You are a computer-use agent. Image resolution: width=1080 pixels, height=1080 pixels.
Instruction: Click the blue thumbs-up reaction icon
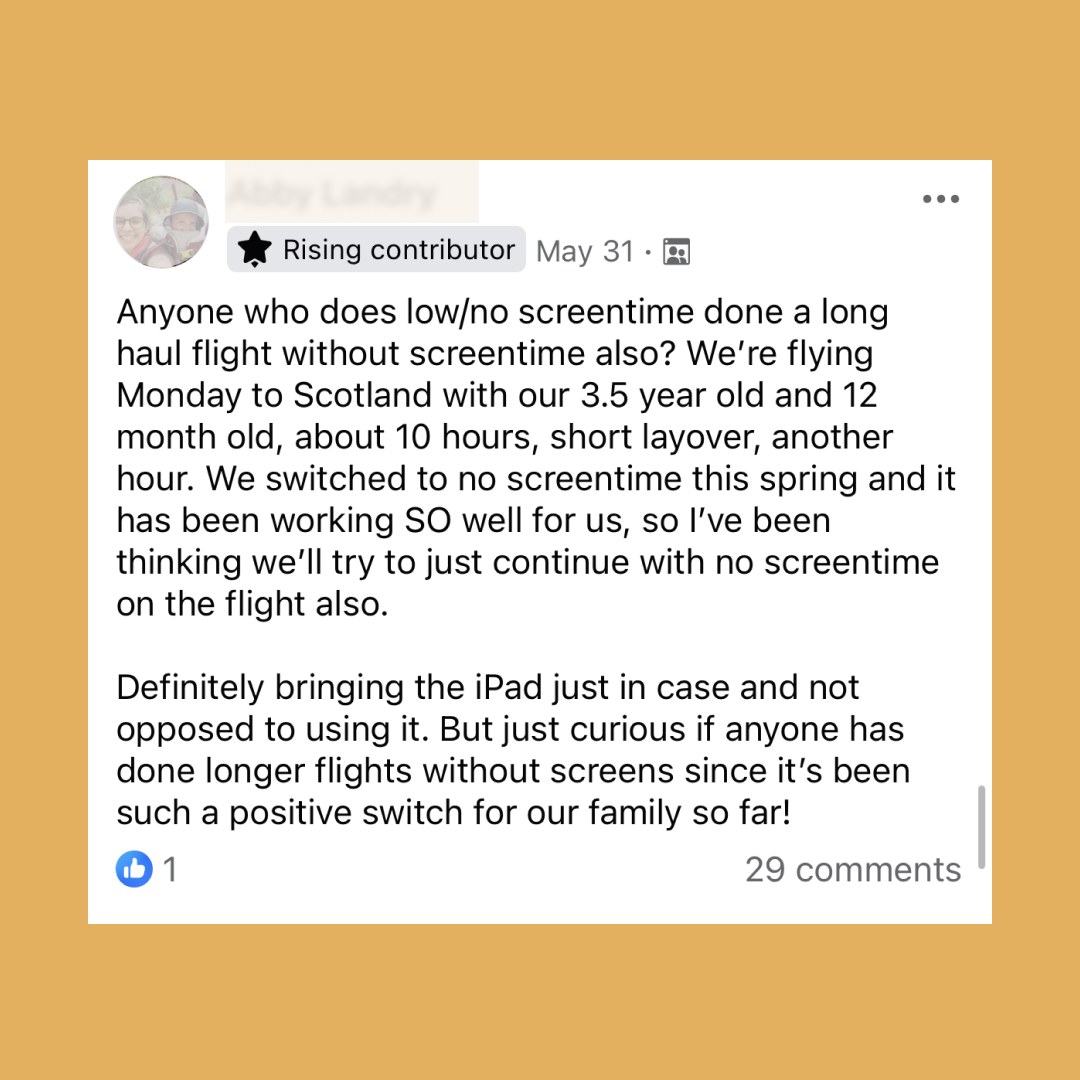(134, 869)
